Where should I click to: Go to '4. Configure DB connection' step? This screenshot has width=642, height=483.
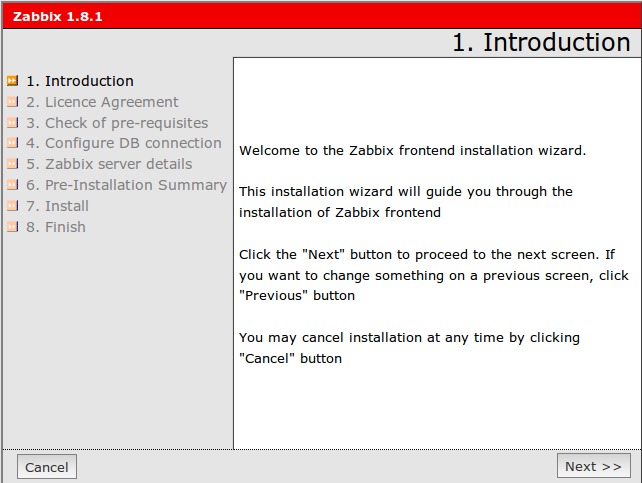124,143
